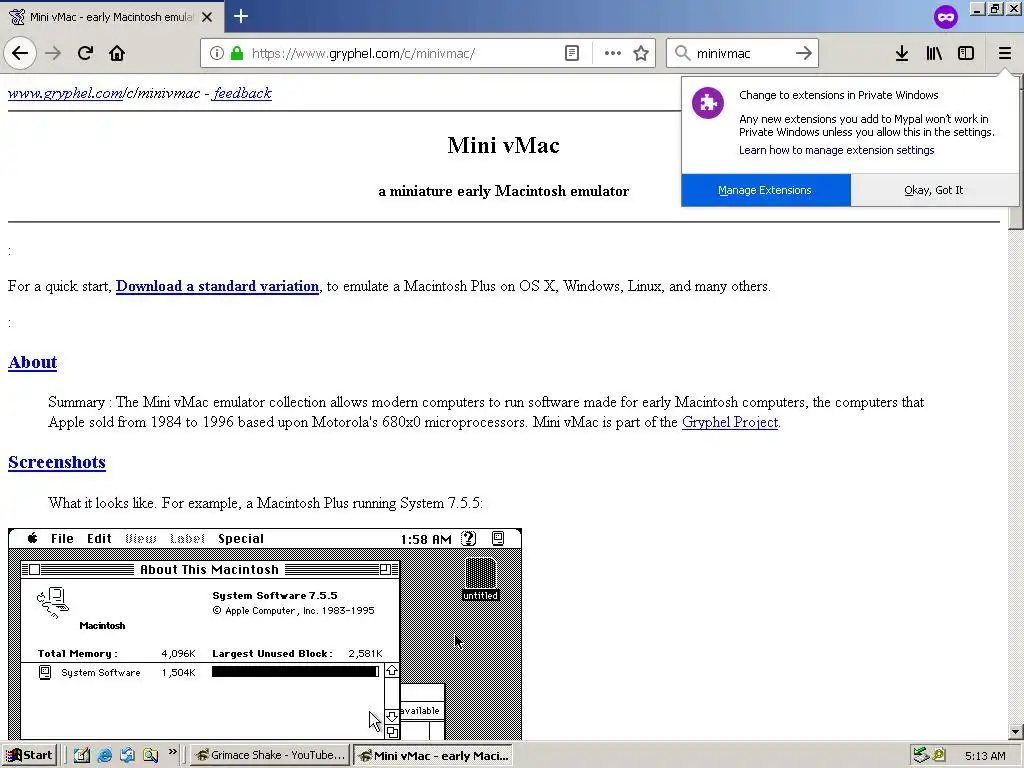Click the taskbar clock showing 5:13 AM

tap(985, 756)
